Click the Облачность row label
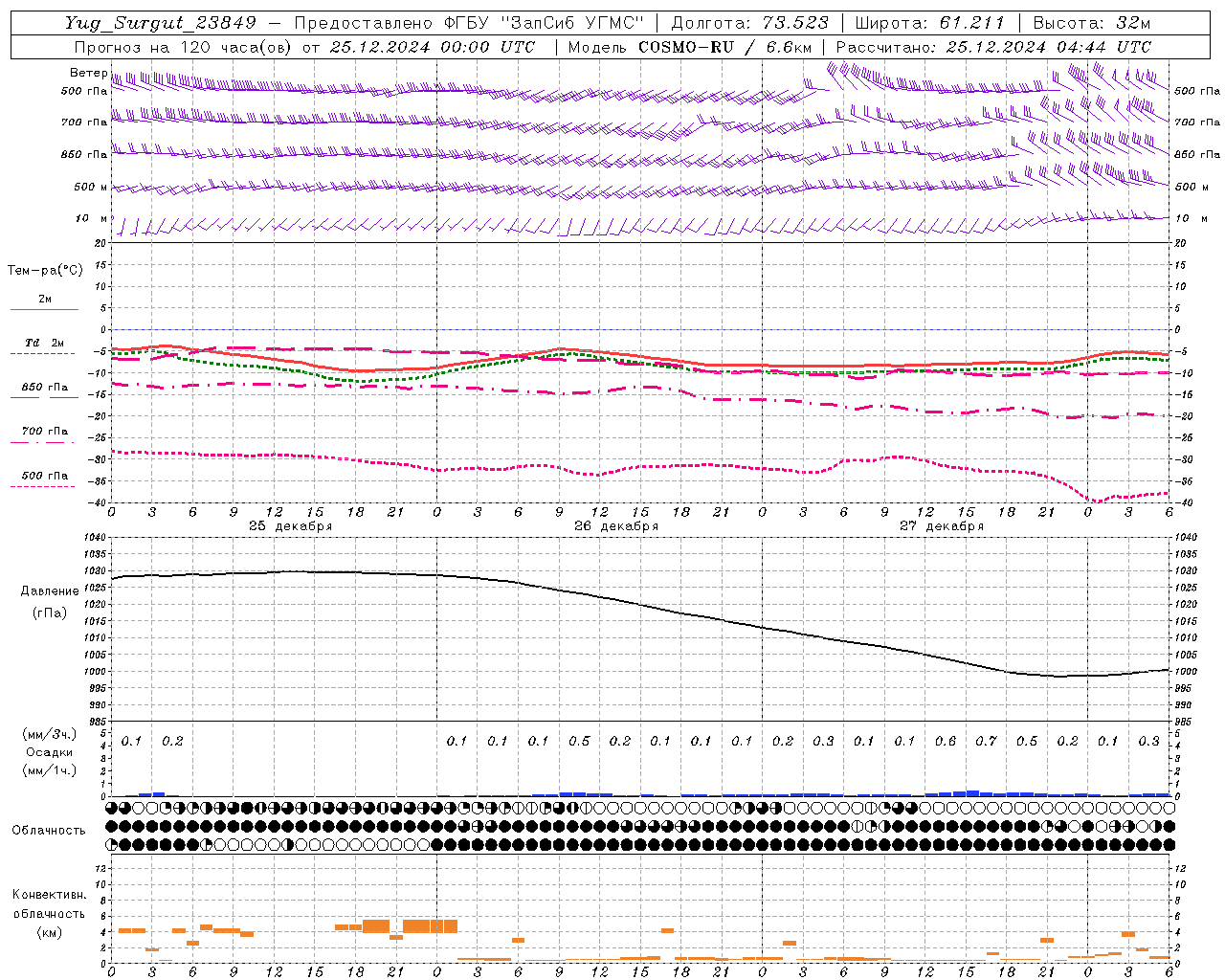 pyautogui.click(x=49, y=830)
